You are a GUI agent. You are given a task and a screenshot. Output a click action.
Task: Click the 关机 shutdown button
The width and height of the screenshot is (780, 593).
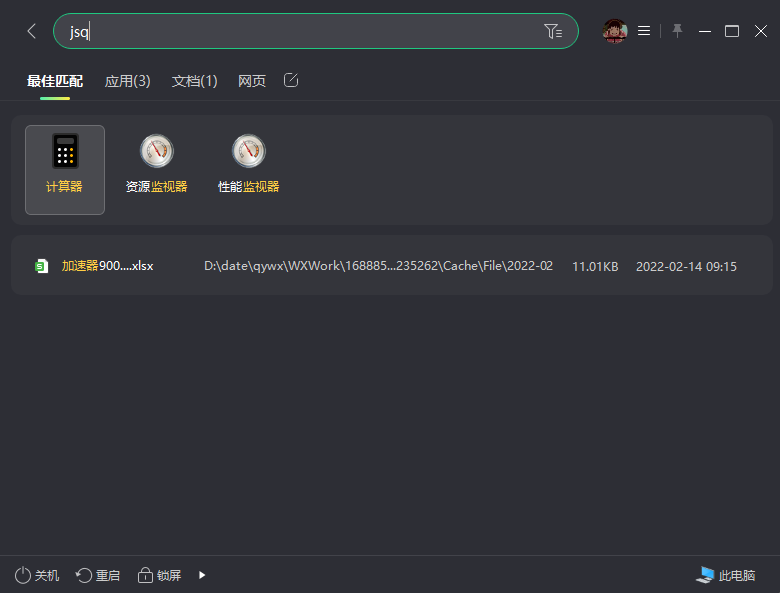[x=37, y=575]
